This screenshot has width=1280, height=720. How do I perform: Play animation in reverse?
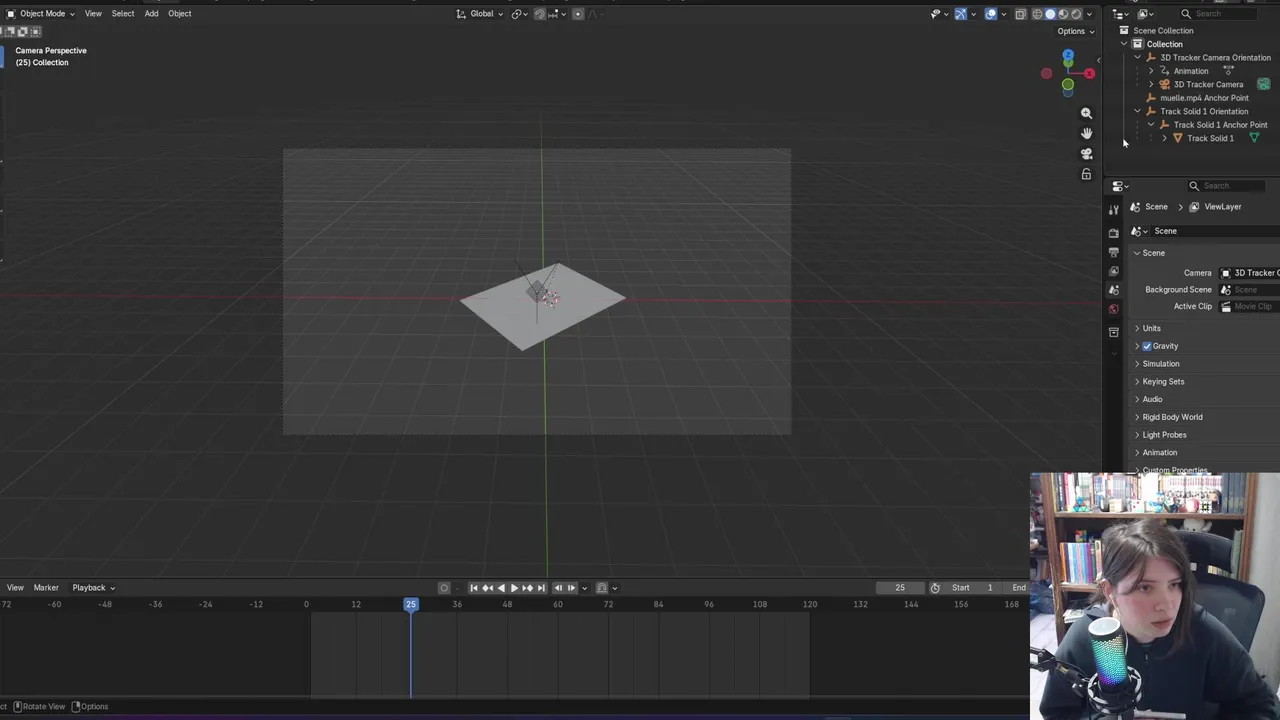coord(501,588)
